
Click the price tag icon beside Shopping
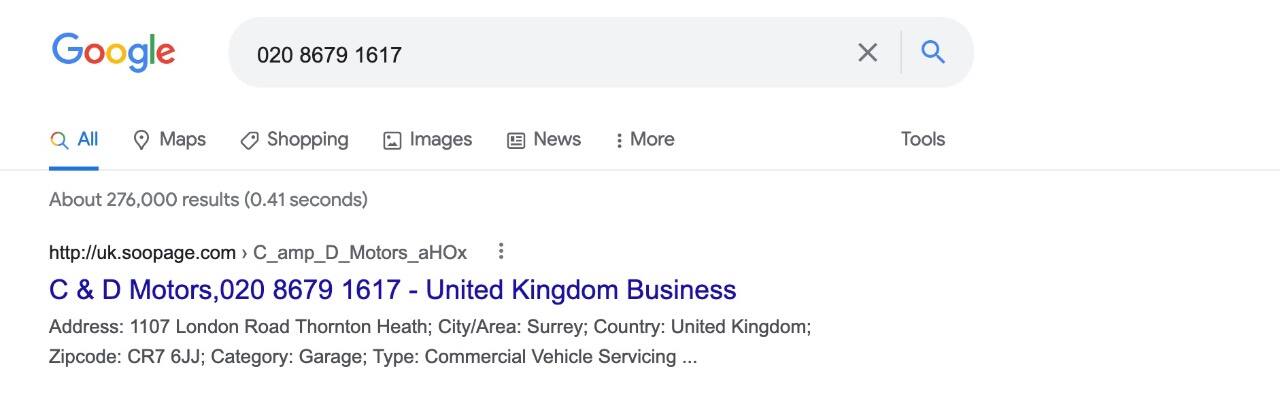[x=249, y=141]
